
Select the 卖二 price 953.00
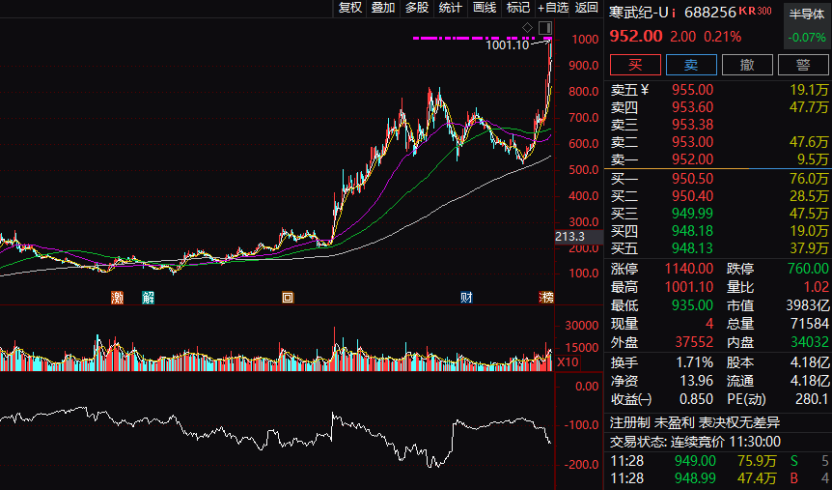(x=692, y=142)
